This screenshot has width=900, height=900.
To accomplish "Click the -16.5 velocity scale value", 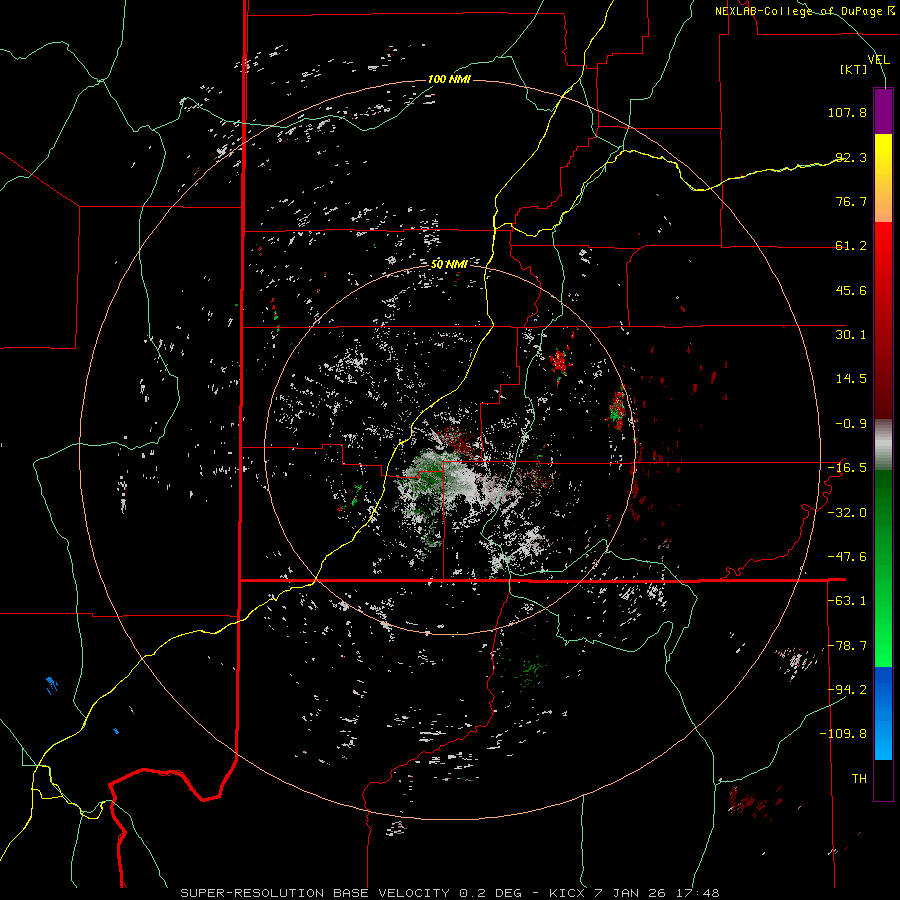I will click(x=847, y=468).
